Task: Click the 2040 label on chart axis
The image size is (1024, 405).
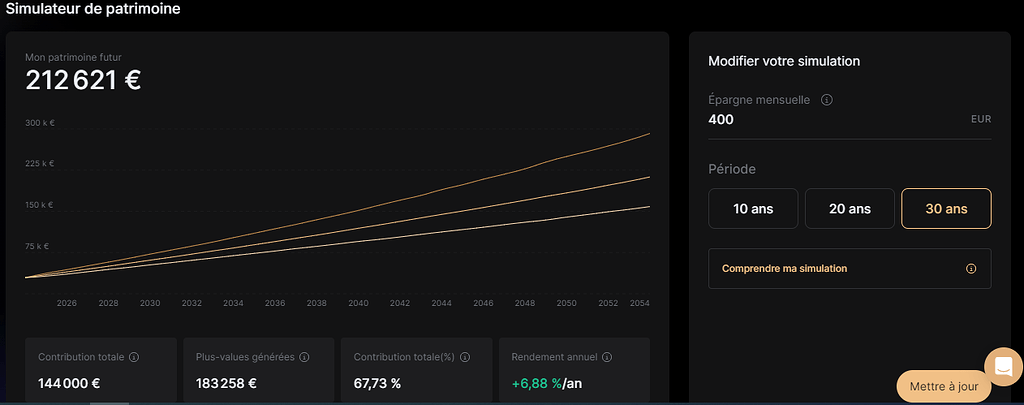Action: 358,303
